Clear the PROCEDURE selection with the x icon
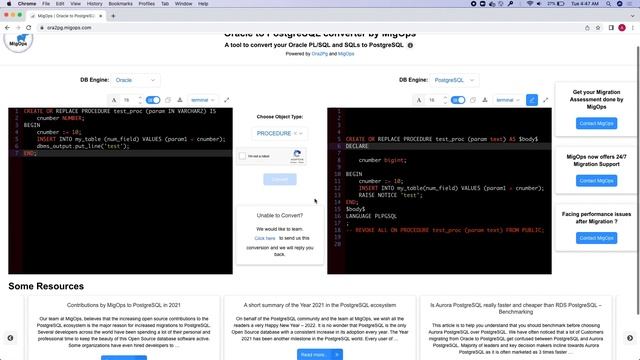The image size is (640, 360). click(295, 133)
